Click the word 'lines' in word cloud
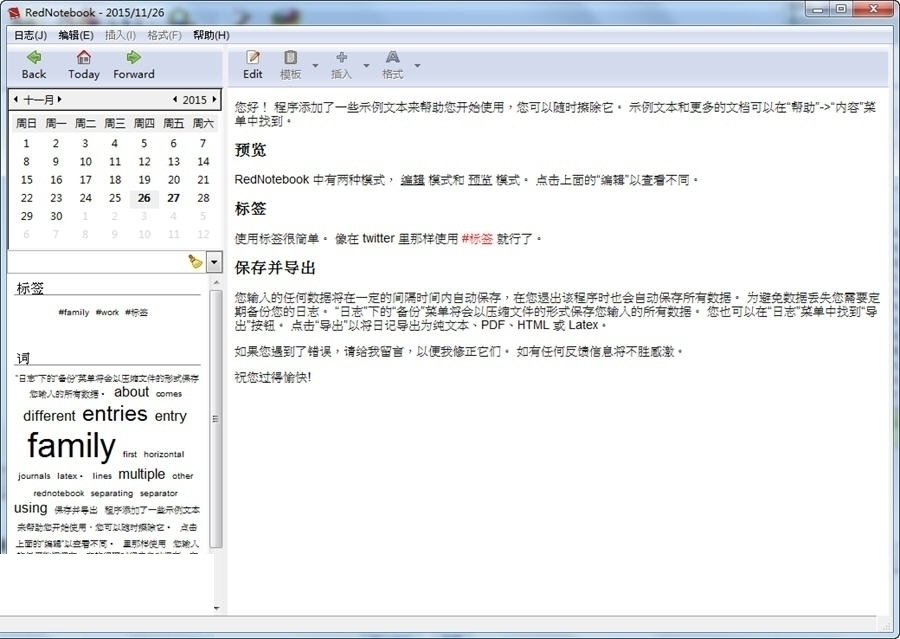The image size is (900, 639). coord(102,476)
